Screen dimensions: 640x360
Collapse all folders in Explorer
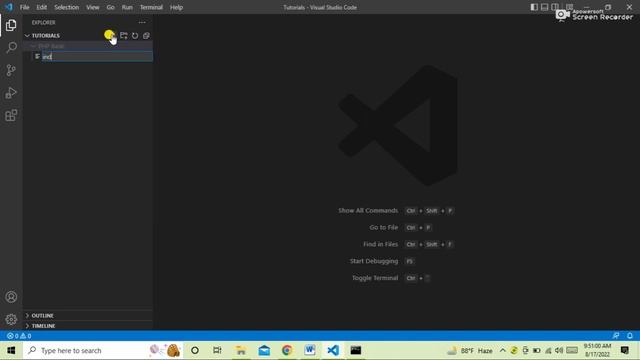point(146,36)
